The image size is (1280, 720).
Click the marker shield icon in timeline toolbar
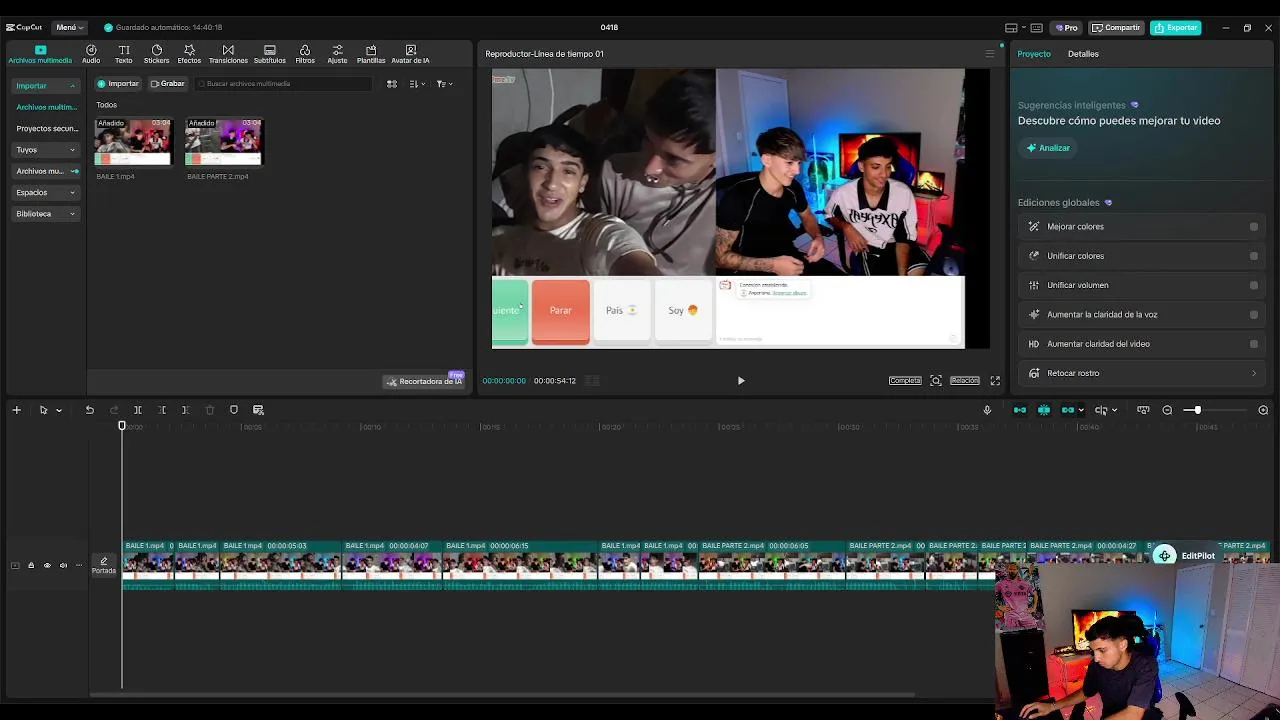click(234, 410)
